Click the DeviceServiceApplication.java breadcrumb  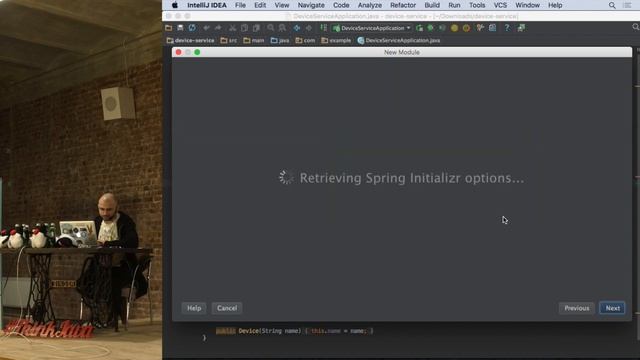[x=399, y=40]
